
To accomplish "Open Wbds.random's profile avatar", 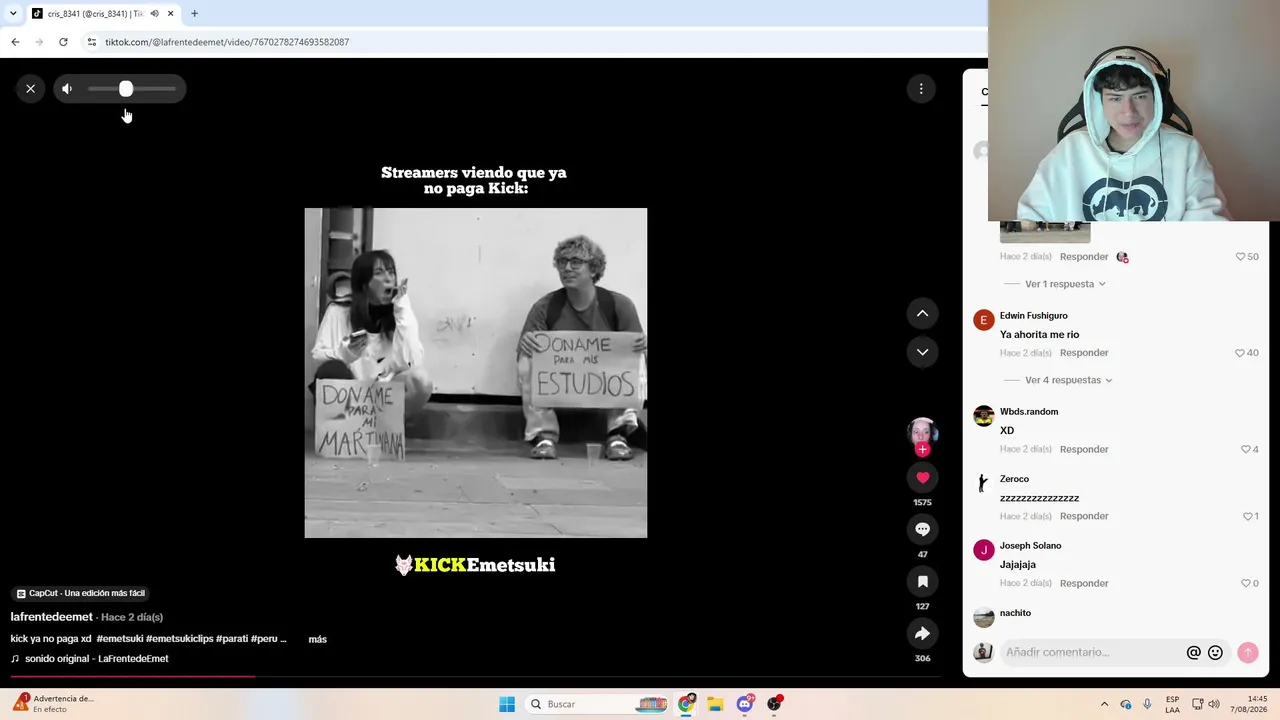I will point(984,416).
